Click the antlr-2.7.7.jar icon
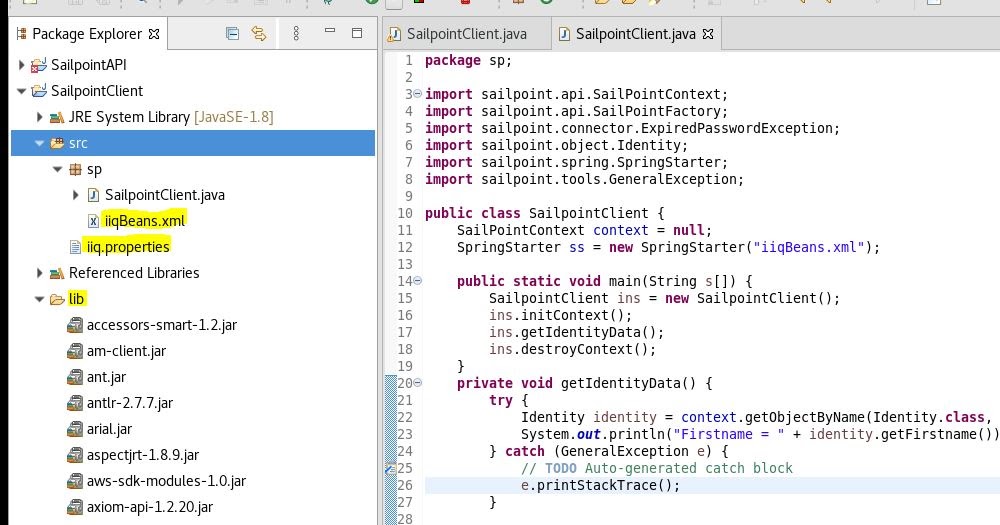Viewport: 1000px width, 525px height. [75, 403]
